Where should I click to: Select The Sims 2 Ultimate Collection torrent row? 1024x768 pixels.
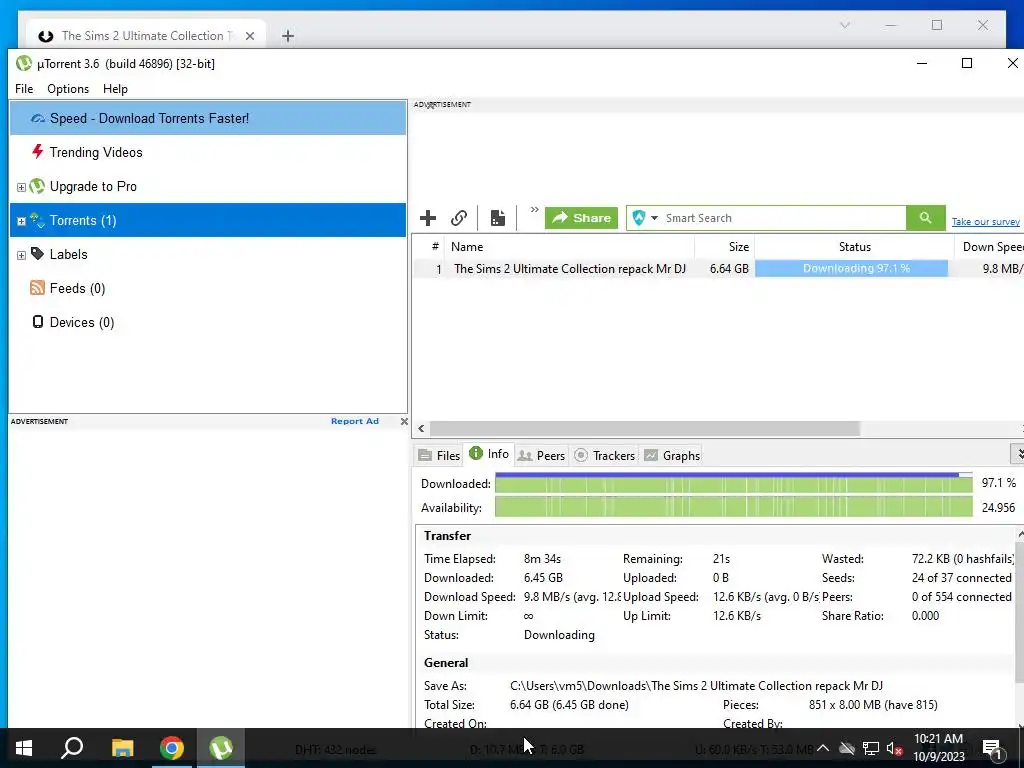point(718,268)
